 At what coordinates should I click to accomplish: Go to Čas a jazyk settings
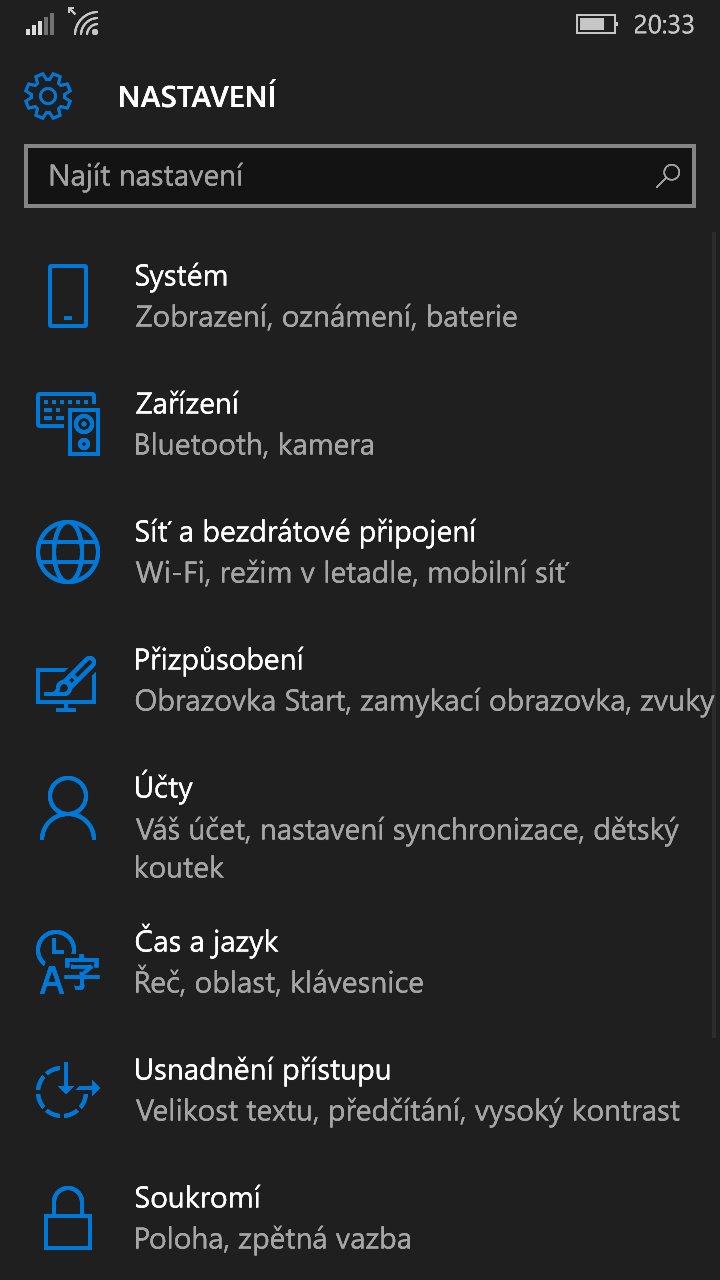click(x=360, y=962)
